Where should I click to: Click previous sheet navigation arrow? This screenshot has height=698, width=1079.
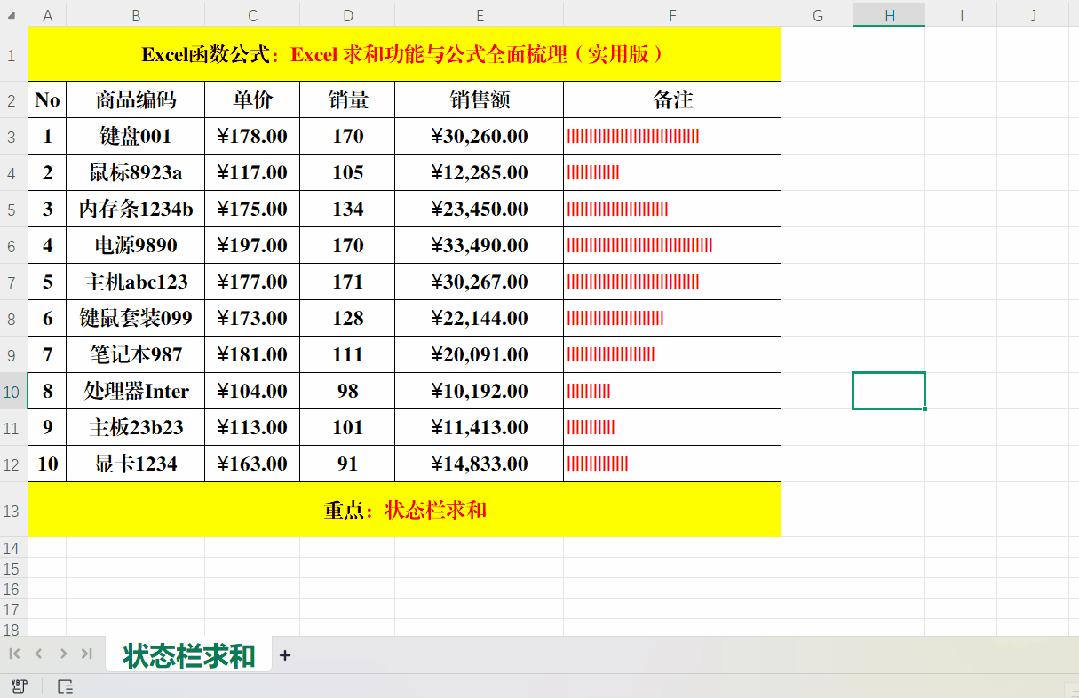click(x=39, y=653)
